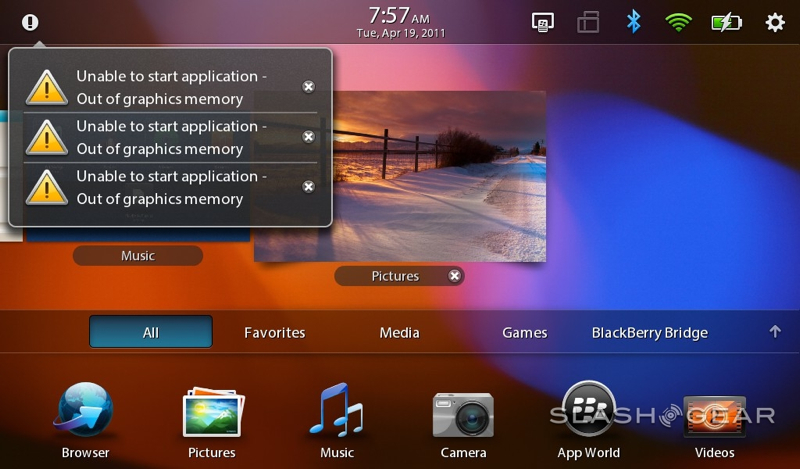Image resolution: width=800 pixels, height=469 pixels.
Task: Launch App World
Action: (x=588, y=421)
